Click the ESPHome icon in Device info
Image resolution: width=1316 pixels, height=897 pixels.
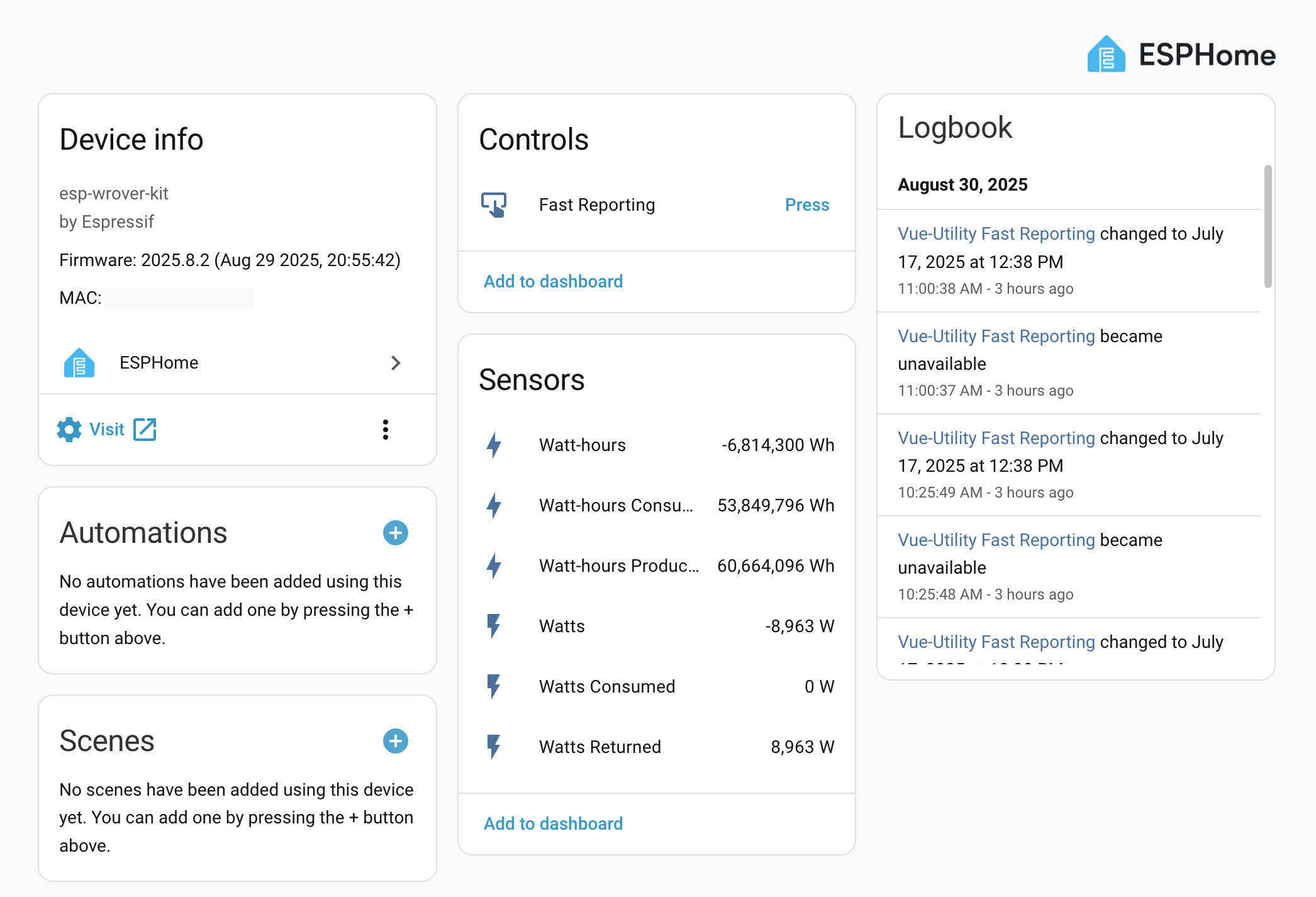click(x=79, y=363)
